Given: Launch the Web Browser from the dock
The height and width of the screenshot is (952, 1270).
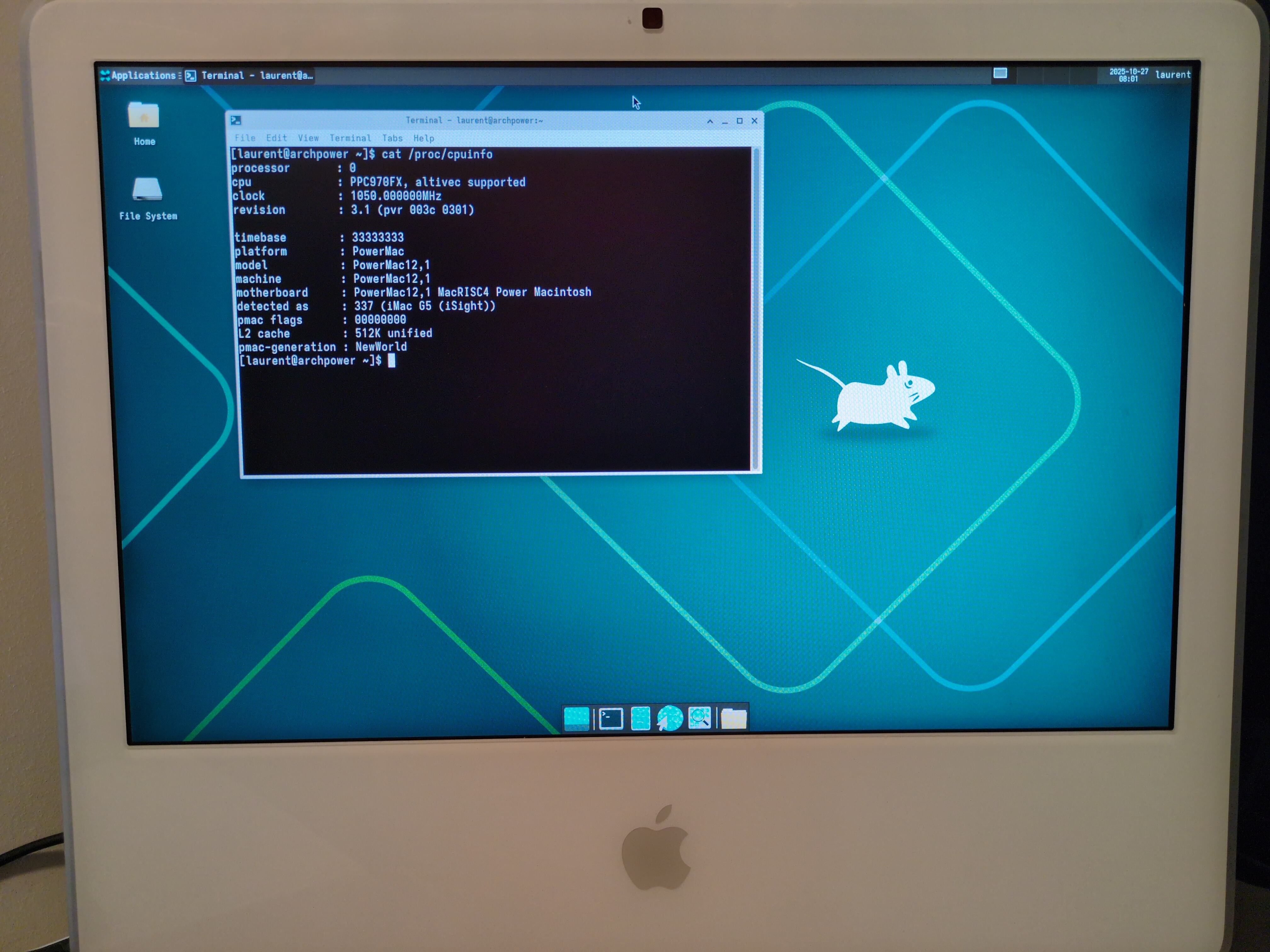Looking at the screenshot, I should tap(669, 718).
